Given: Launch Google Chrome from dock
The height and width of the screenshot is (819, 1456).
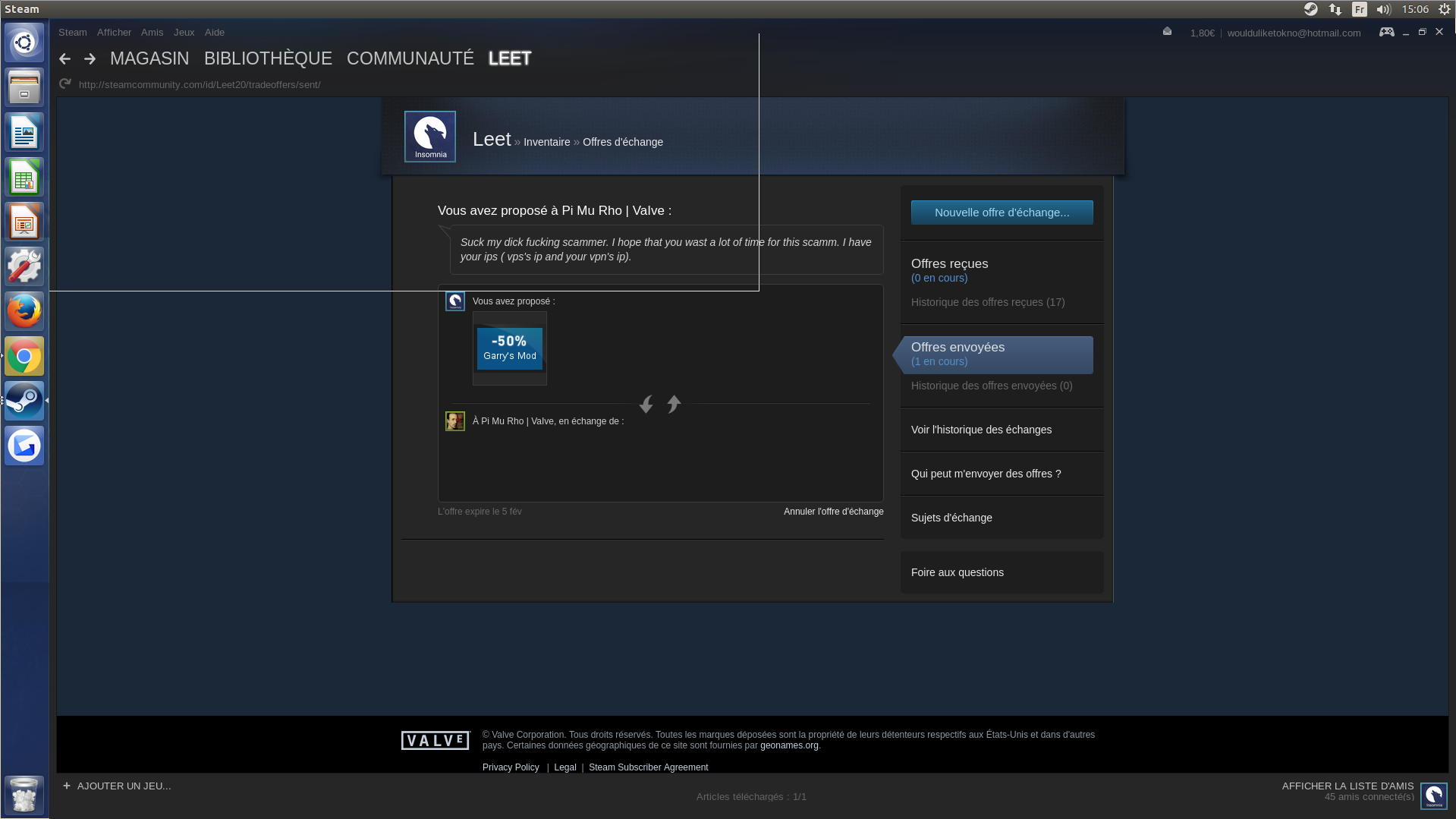Looking at the screenshot, I should (x=24, y=356).
